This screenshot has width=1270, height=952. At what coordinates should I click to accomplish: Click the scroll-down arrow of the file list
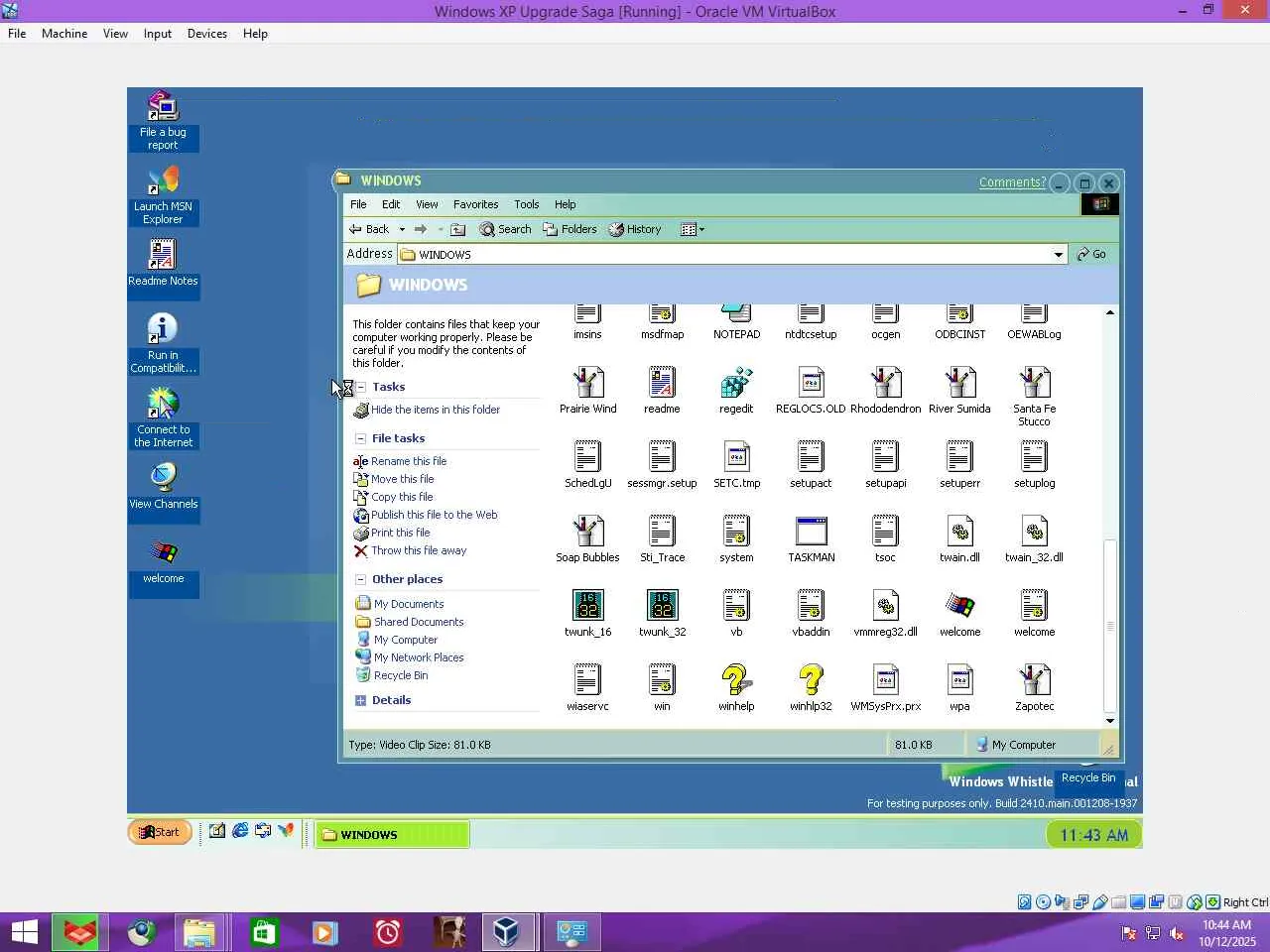pos(1110,721)
